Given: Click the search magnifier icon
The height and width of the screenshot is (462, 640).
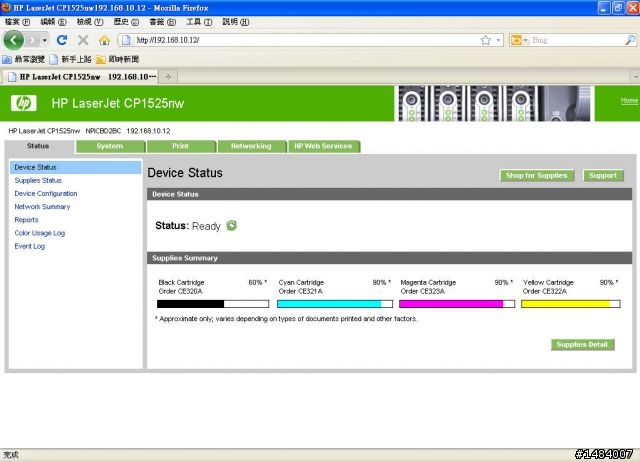Looking at the screenshot, I should pos(630,40).
